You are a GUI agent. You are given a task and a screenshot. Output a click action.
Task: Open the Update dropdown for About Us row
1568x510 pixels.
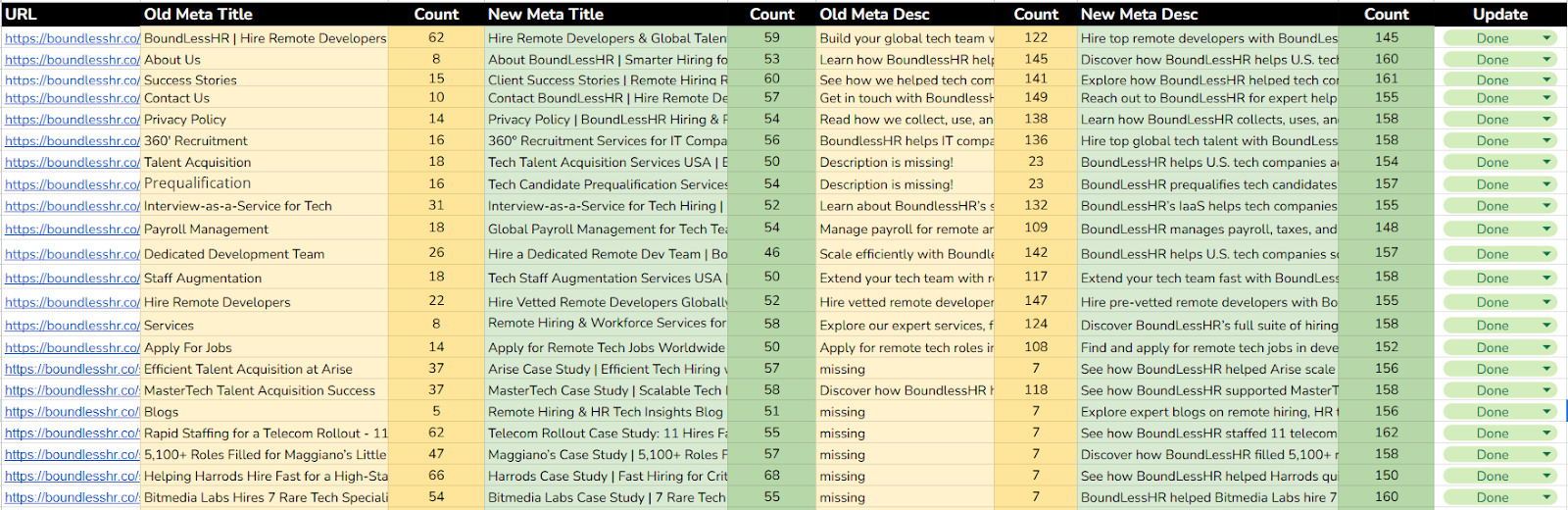point(1546,60)
